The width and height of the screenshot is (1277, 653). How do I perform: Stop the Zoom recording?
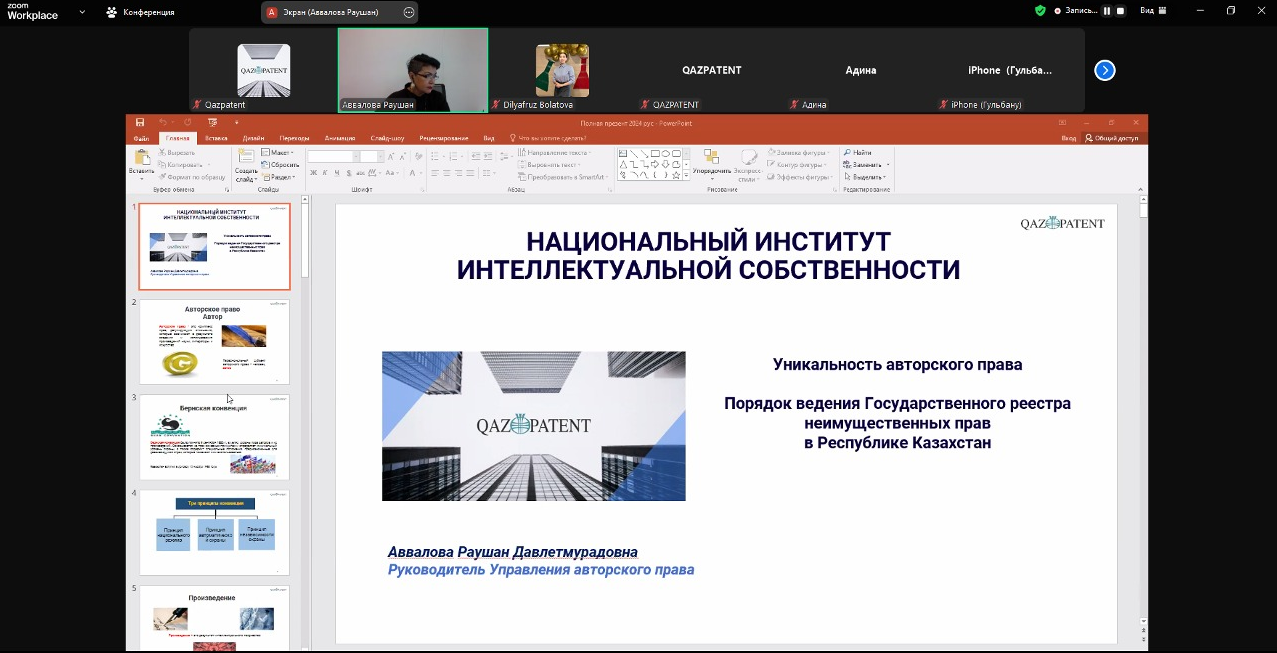tap(1120, 11)
